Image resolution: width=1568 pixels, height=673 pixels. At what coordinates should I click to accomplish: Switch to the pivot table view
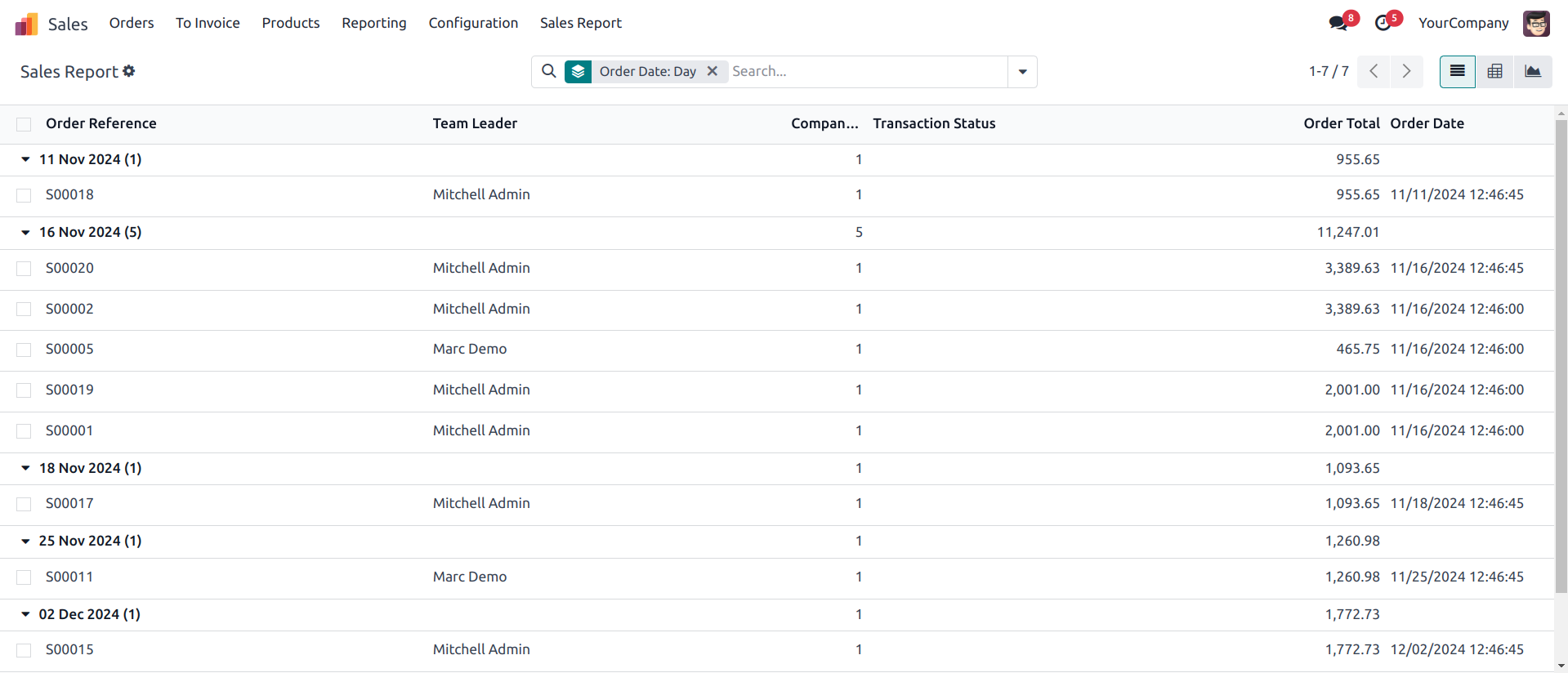click(1494, 71)
